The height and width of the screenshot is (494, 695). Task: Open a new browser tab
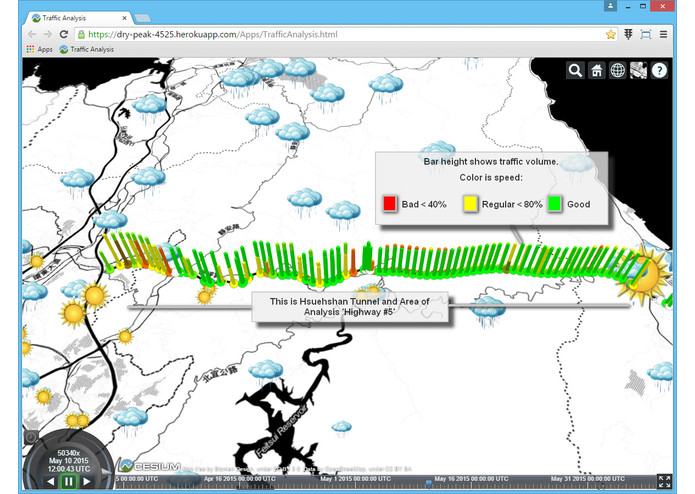[x=142, y=19]
